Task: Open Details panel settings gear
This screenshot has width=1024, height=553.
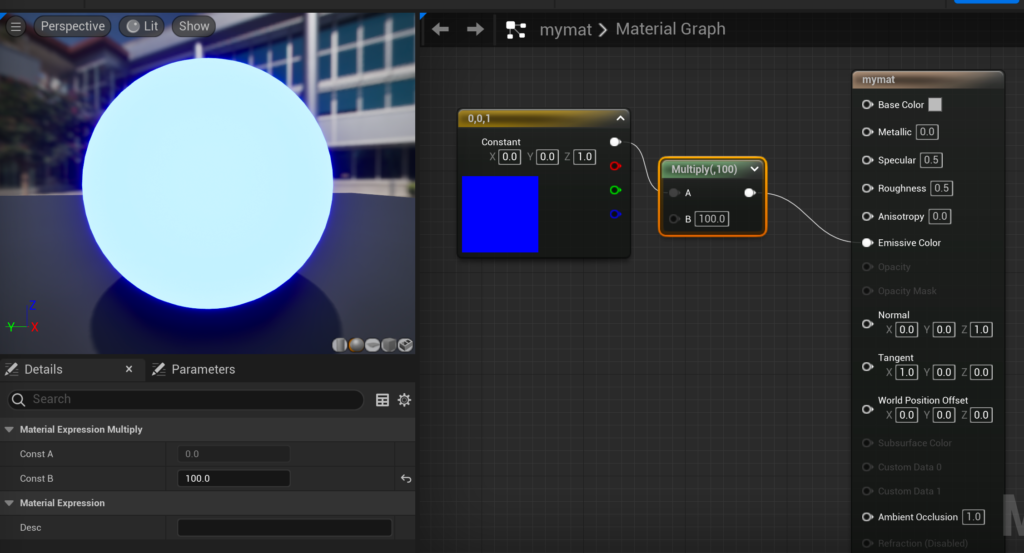Action: point(404,400)
